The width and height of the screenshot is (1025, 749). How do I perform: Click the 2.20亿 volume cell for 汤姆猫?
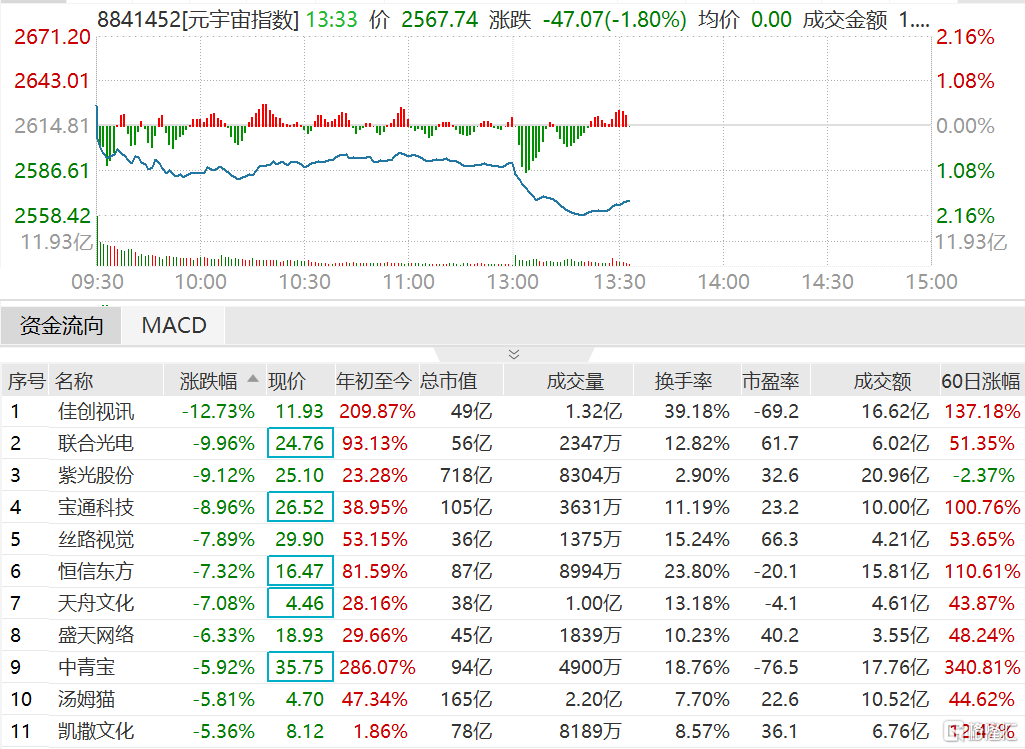(x=594, y=699)
